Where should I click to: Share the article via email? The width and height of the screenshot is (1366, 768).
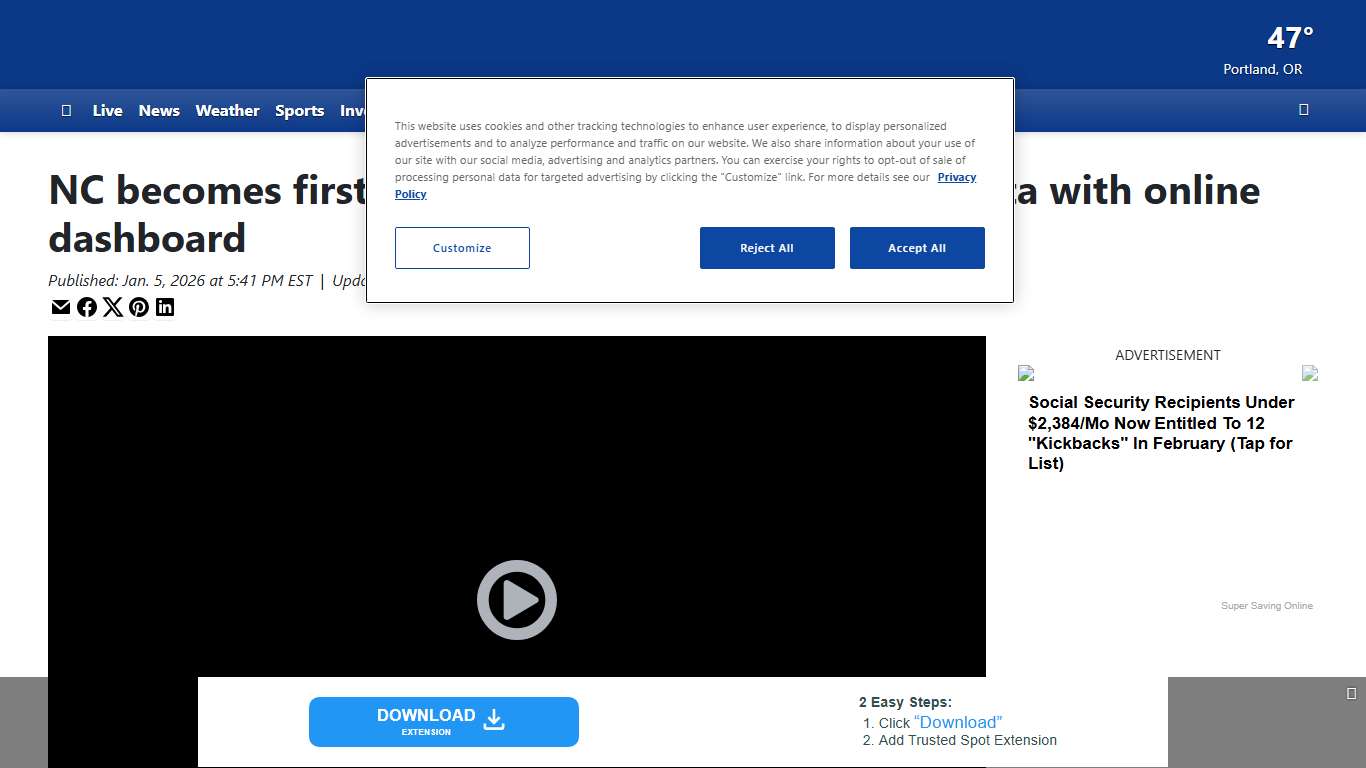point(61,307)
